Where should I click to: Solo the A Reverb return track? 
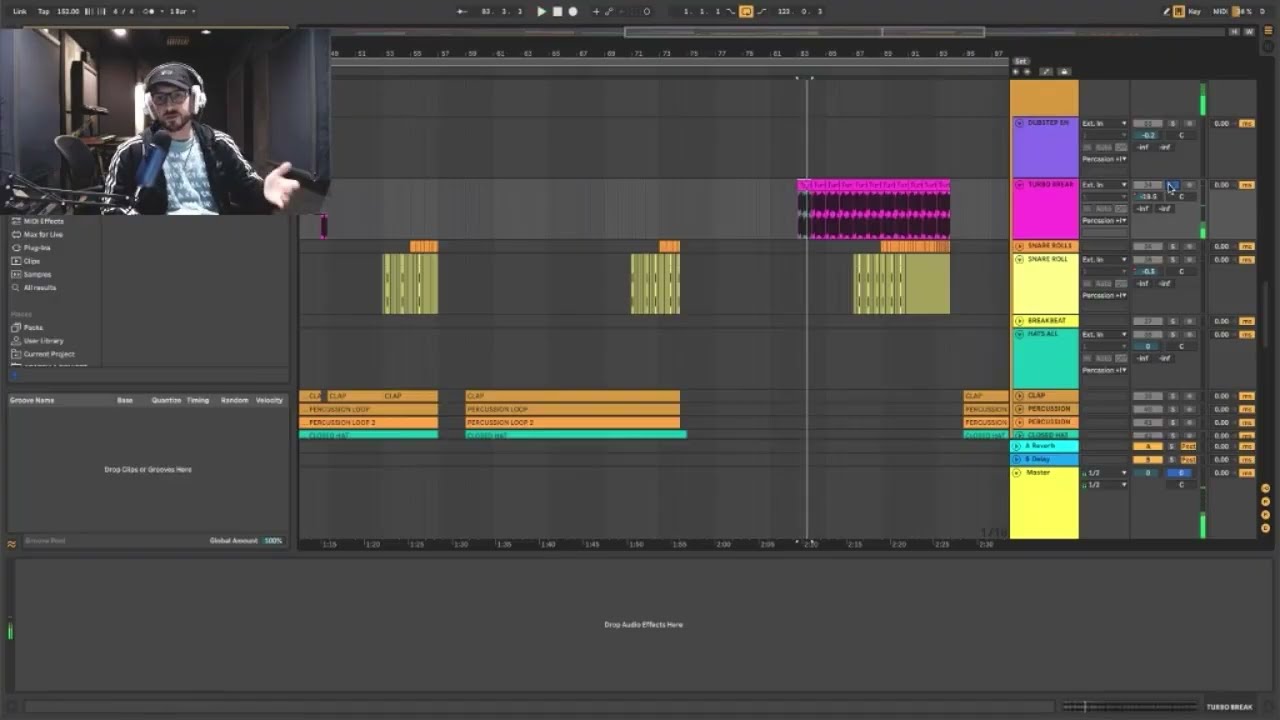(1173, 446)
